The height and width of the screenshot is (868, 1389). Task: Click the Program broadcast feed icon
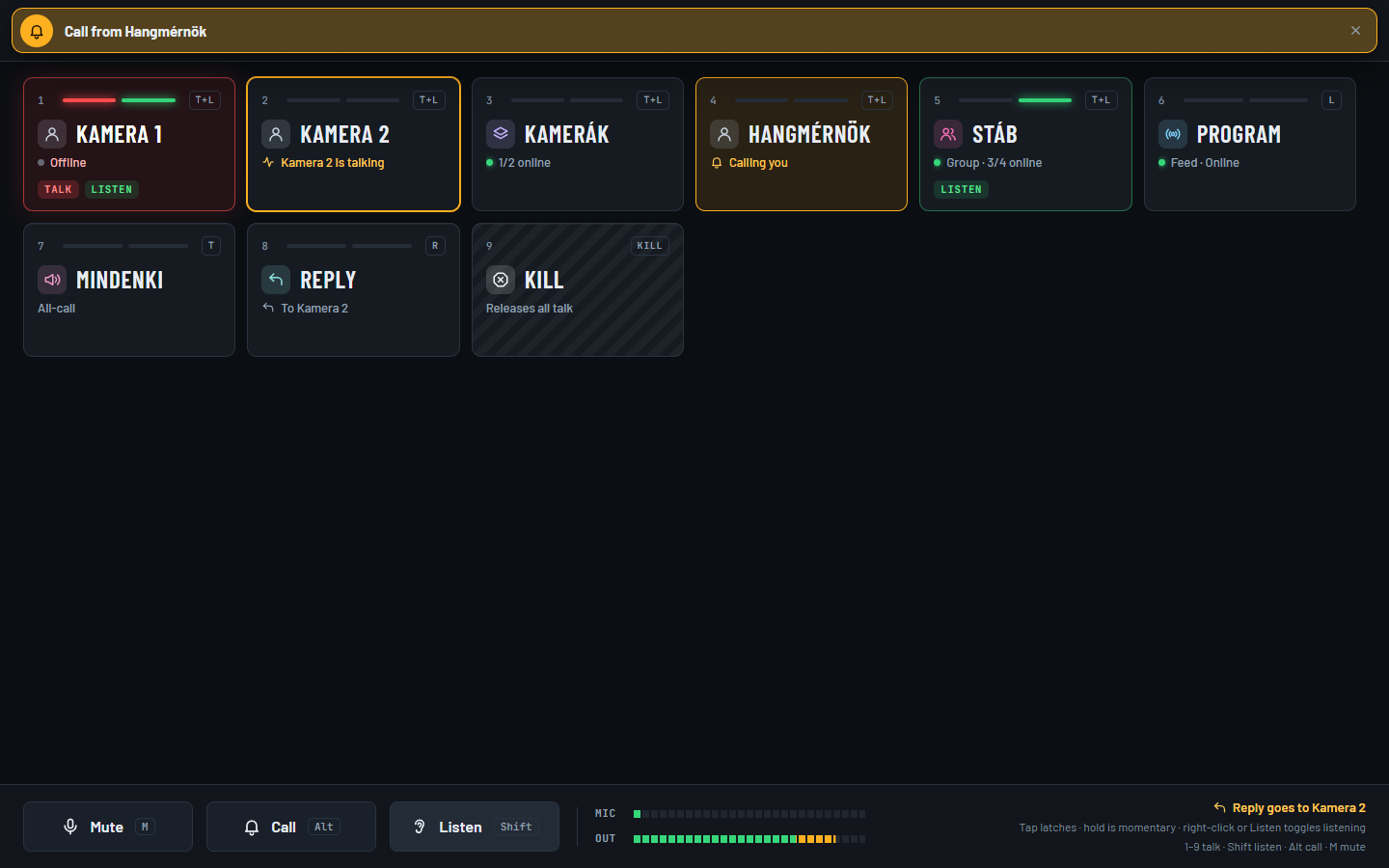pos(1173,134)
